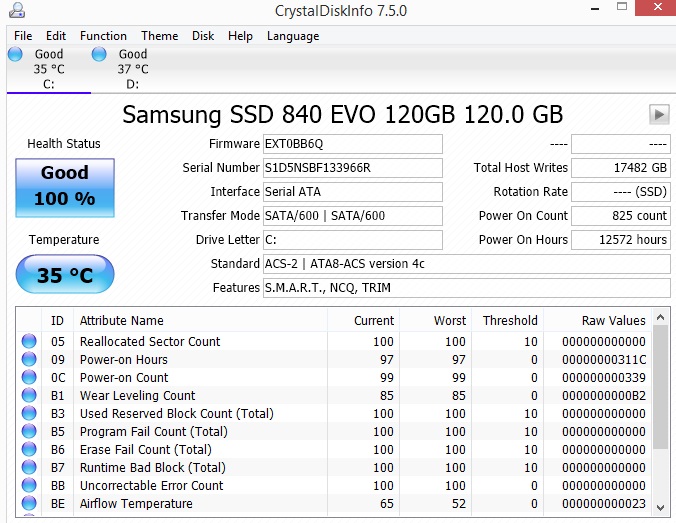Click status orb for Program Fail Count
This screenshot has width=676, height=523.
(x=29, y=431)
